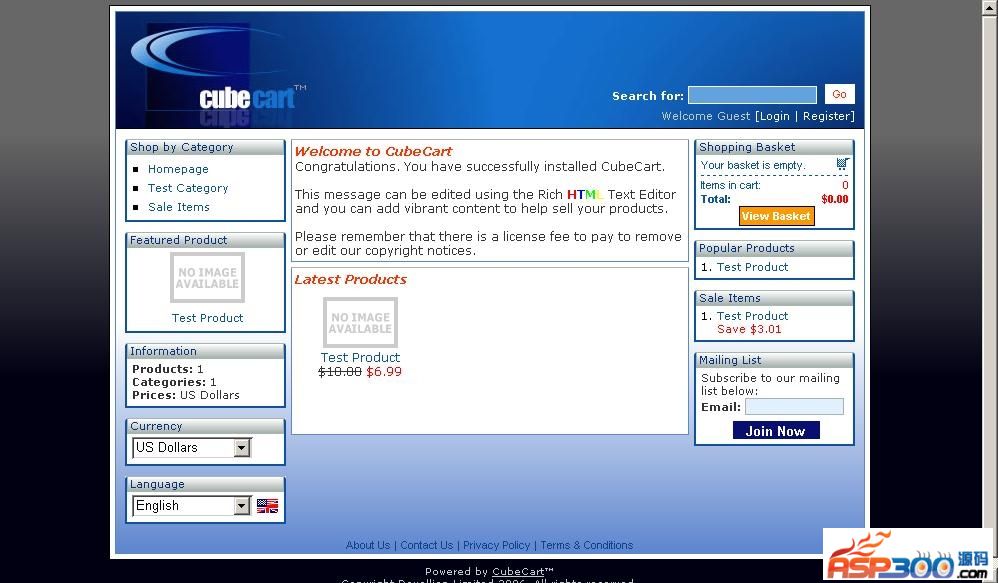The width and height of the screenshot is (998, 583).
Task: Open the Contact Us footer link
Action: pos(426,545)
